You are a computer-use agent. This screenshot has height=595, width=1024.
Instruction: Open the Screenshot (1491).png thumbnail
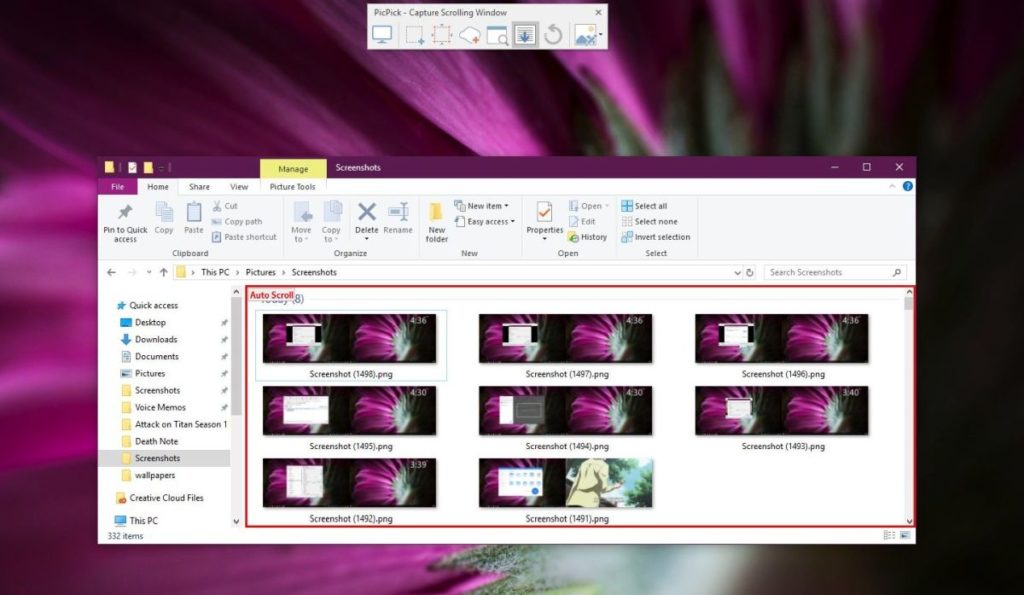[x=565, y=483]
